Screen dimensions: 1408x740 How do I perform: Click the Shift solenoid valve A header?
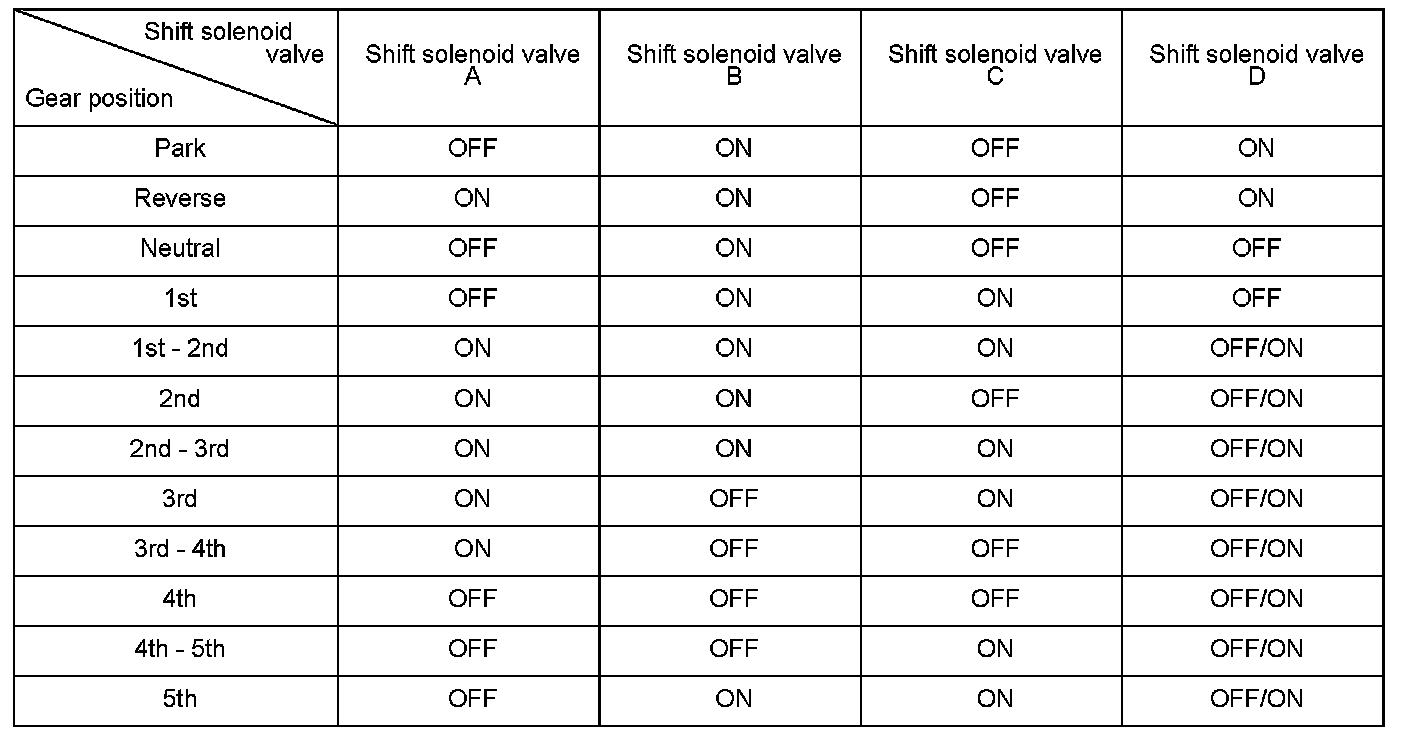tap(472, 64)
